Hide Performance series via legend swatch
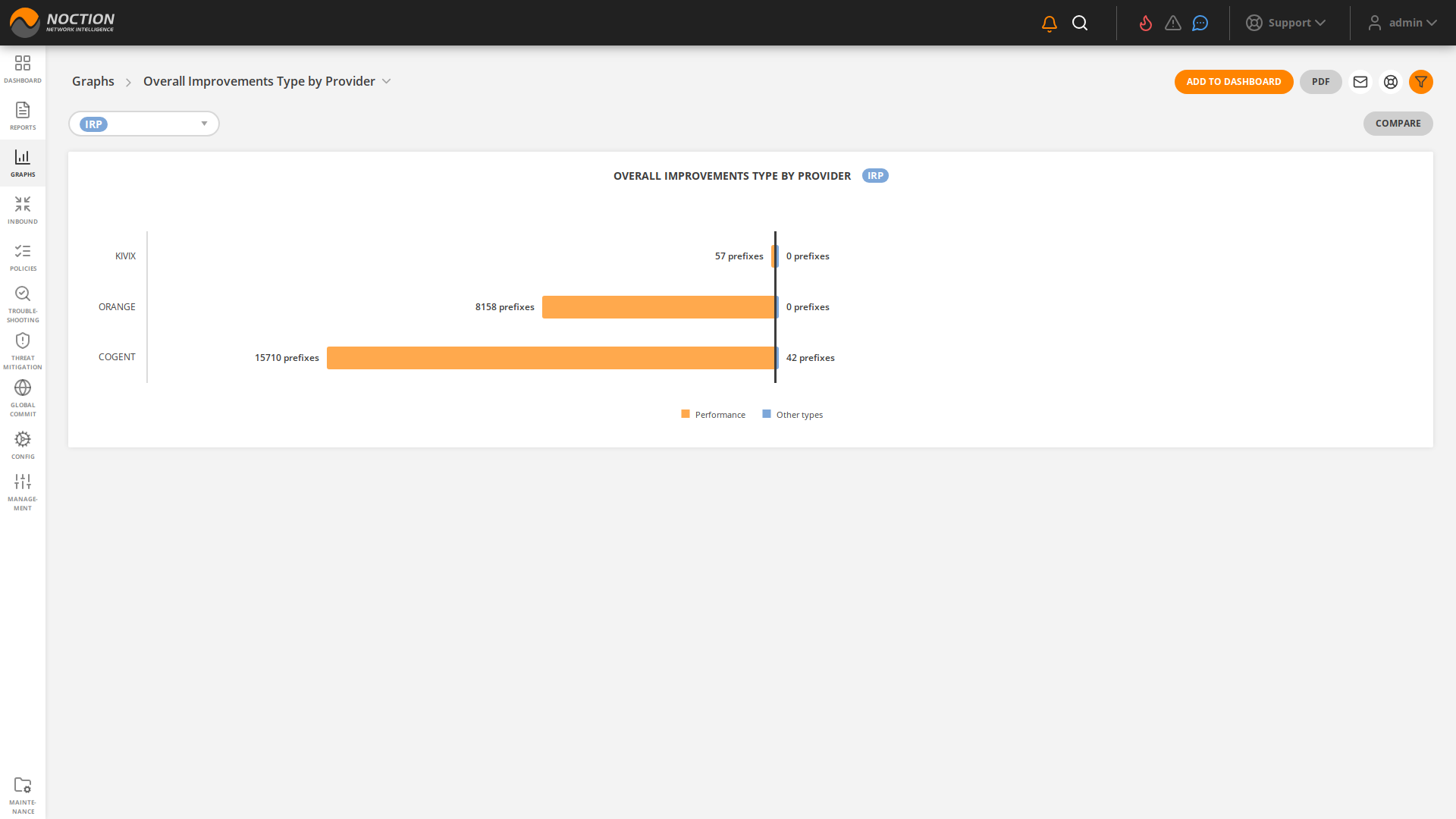The image size is (1456, 819). pyautogui.click(x=686, y=414)
